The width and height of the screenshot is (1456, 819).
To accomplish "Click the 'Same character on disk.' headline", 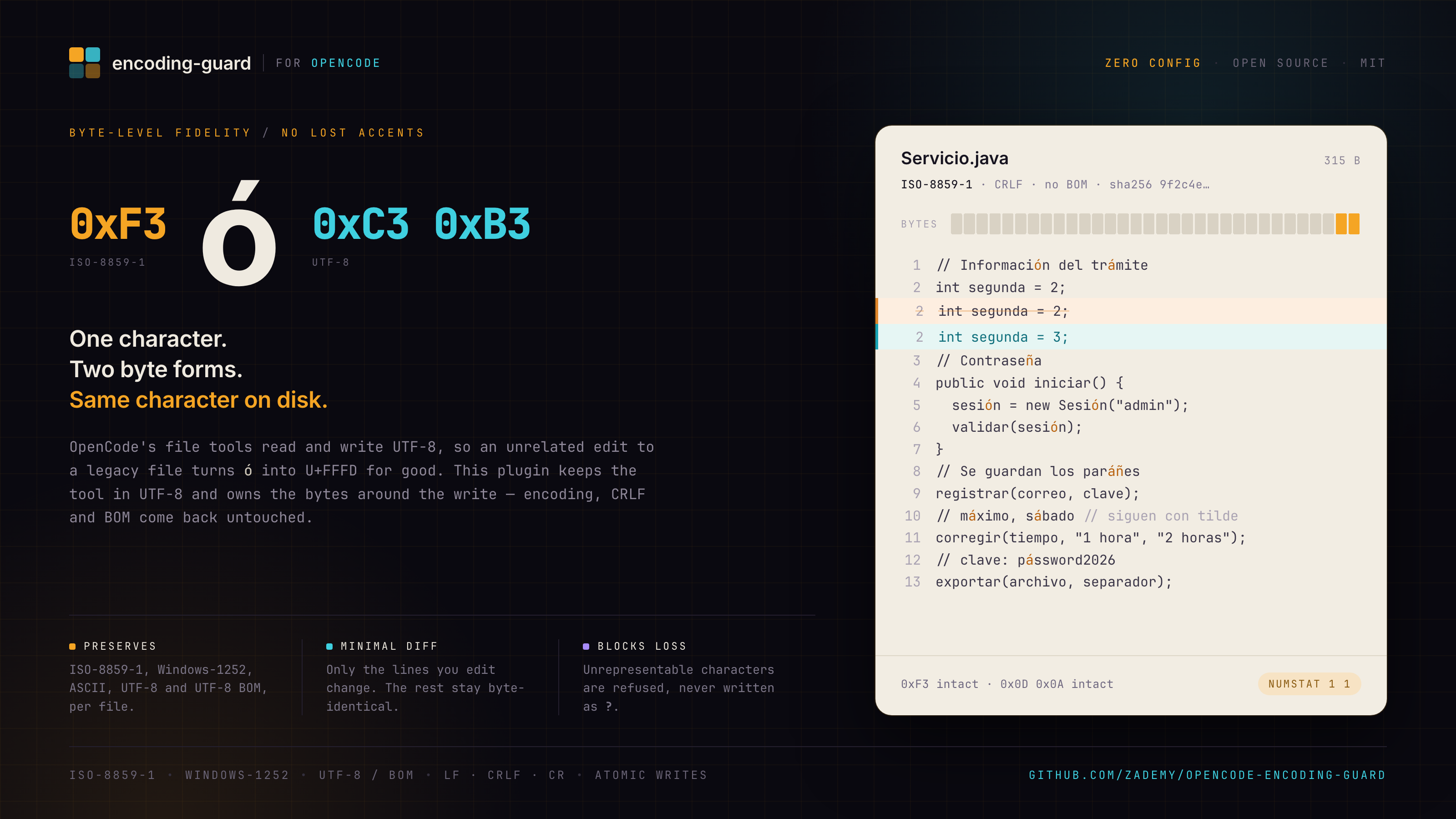I will coord(198,399).
